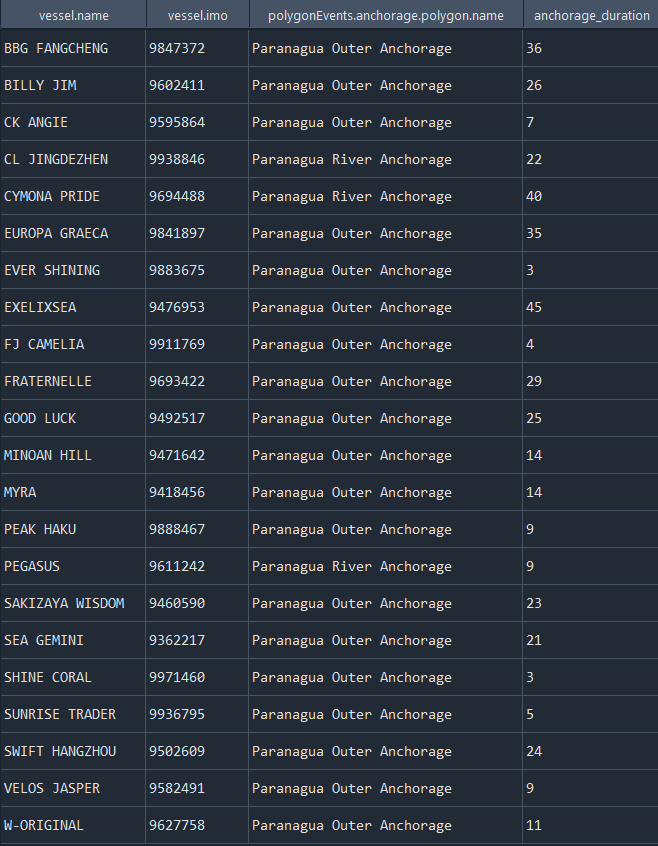Click the vessel.imo column header
This screenshot has width=658, height=846.
(197, 15)
